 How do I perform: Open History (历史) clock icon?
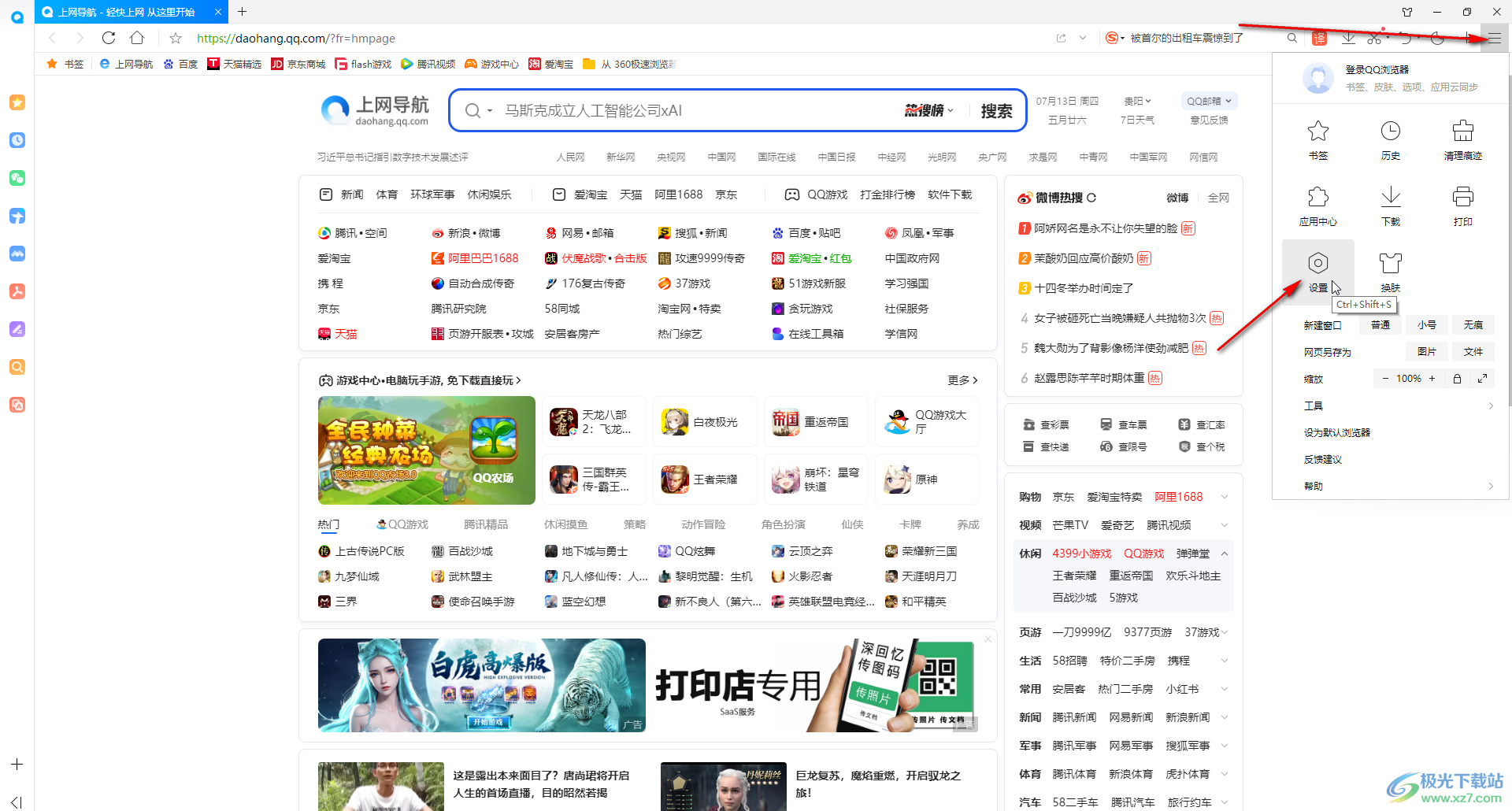pyautogui.click(x=1391, y=131)
